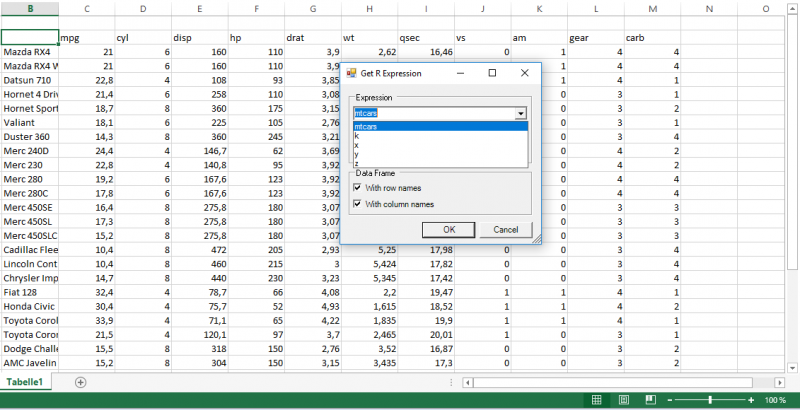Select column E header

[x=200, y=8]
